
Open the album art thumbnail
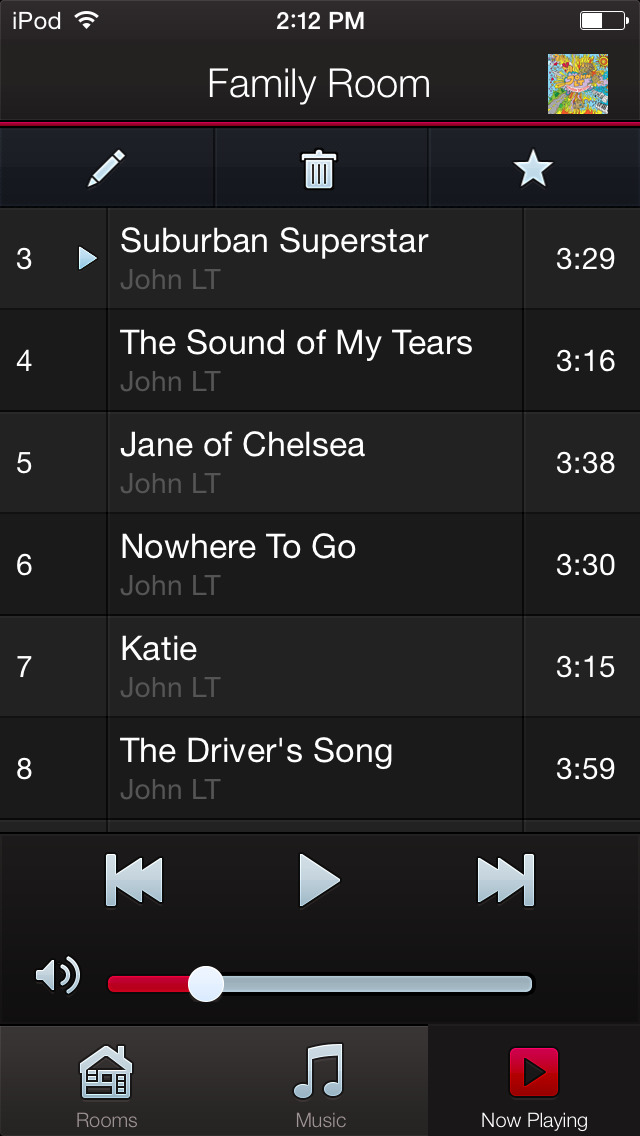tap(578, 83)
